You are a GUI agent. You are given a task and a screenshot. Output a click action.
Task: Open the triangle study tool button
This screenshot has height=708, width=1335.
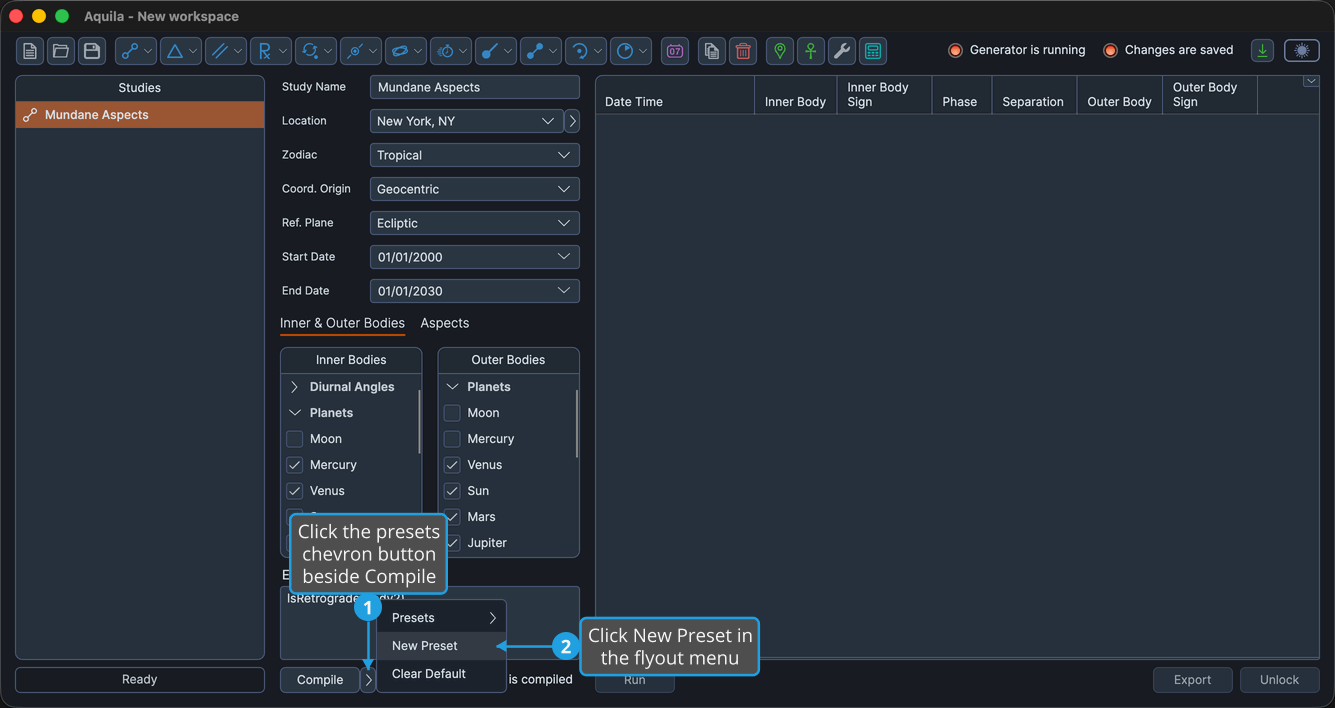tap(181, 51)
